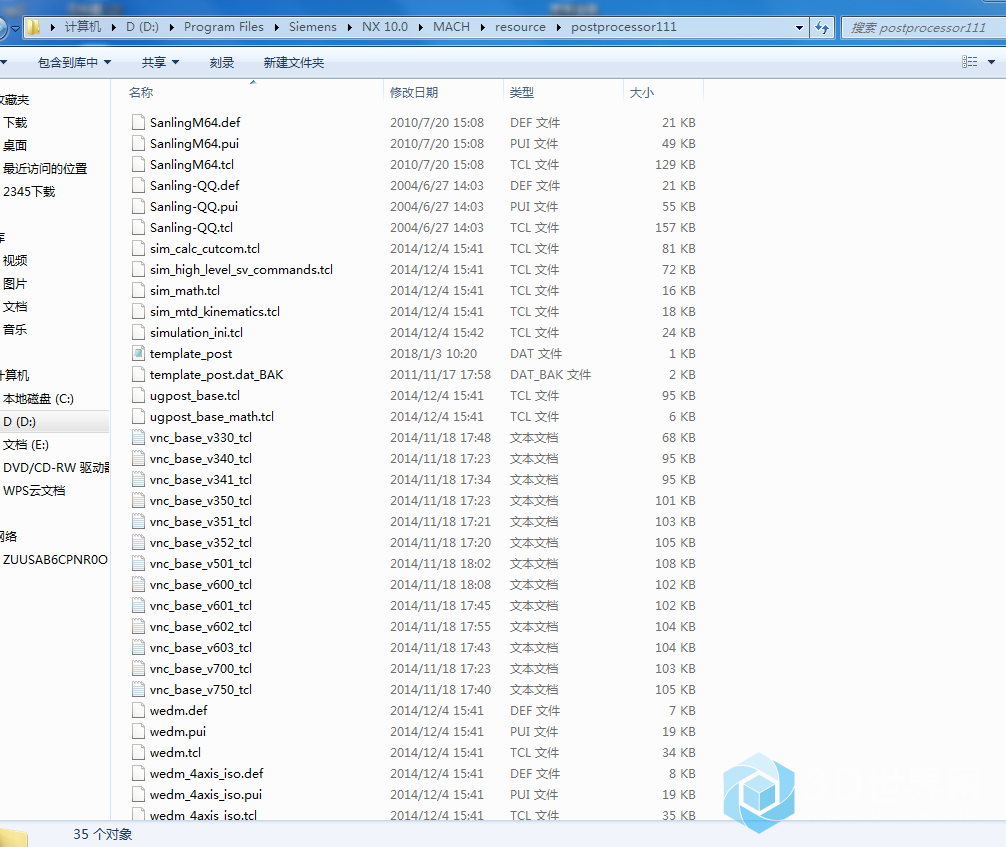
Task: Select file name vnc_base_v603_tcl
Action: tap(201, 647)
